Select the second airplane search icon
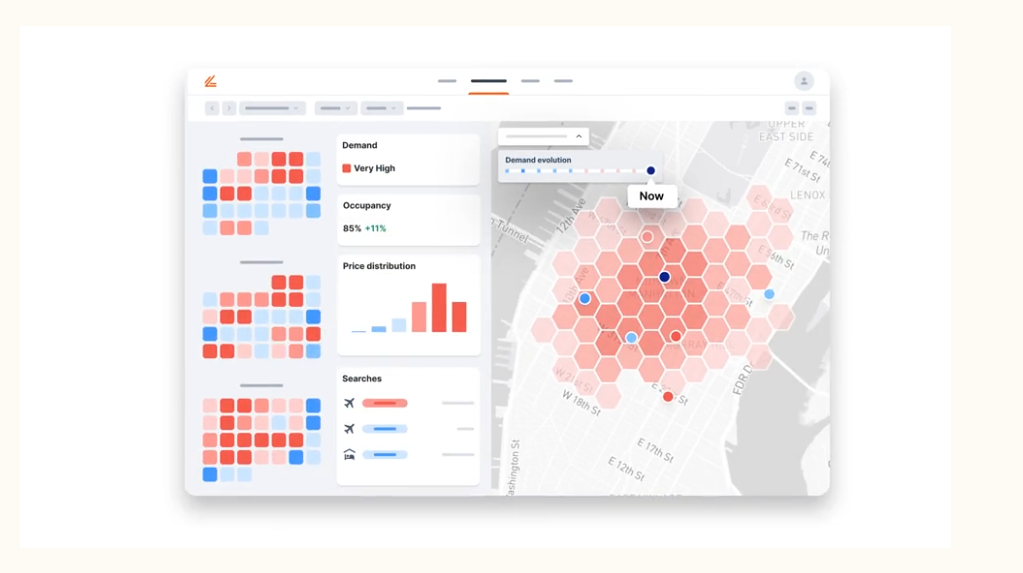 pos(349,429)
